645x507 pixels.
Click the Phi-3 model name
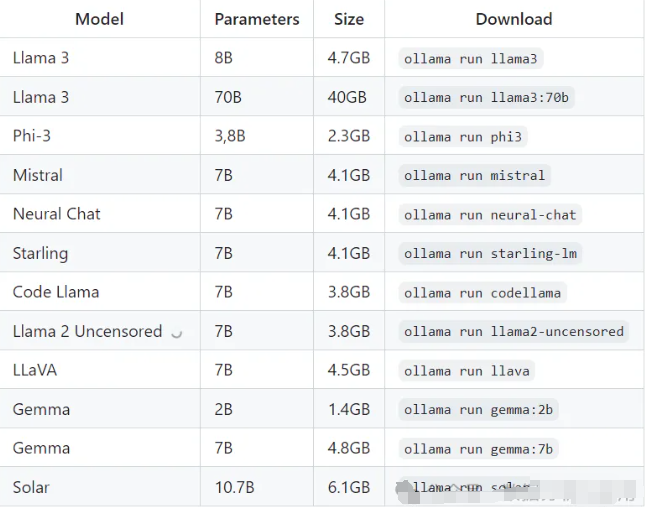click(x=32, y=136)
